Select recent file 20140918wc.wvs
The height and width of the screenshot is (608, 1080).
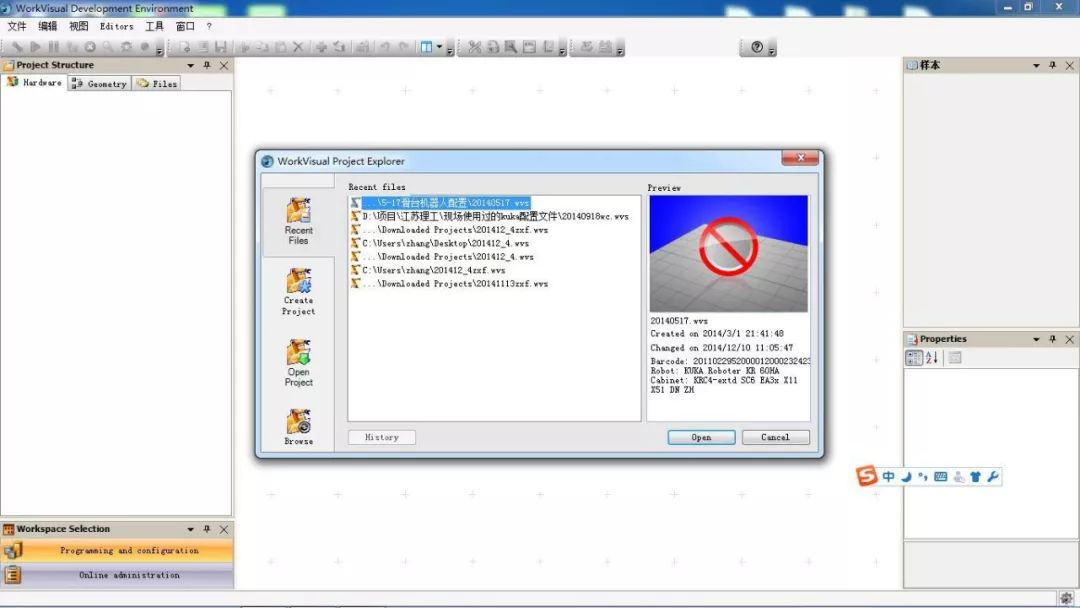tap(495, 216)
